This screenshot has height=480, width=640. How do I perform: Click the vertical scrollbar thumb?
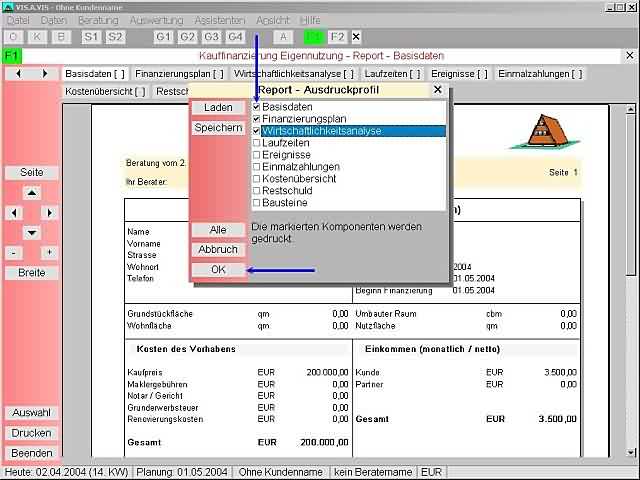[x=631, y=195]
